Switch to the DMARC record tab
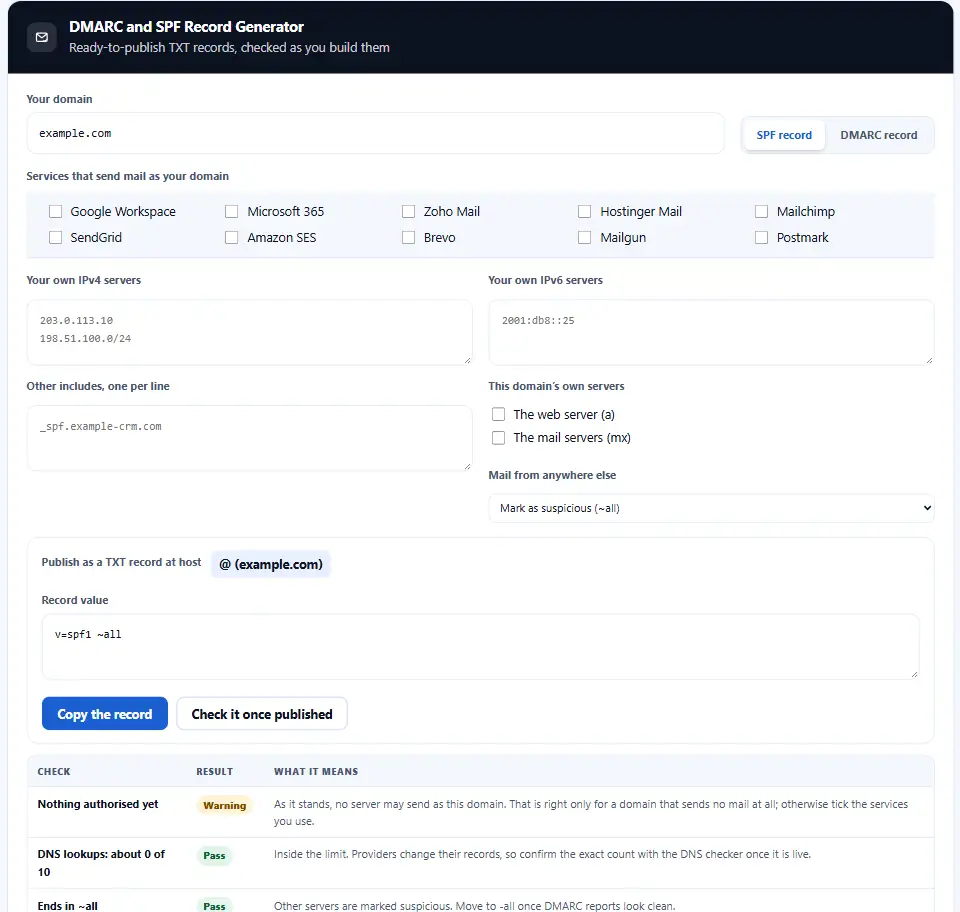 point(879,135)
